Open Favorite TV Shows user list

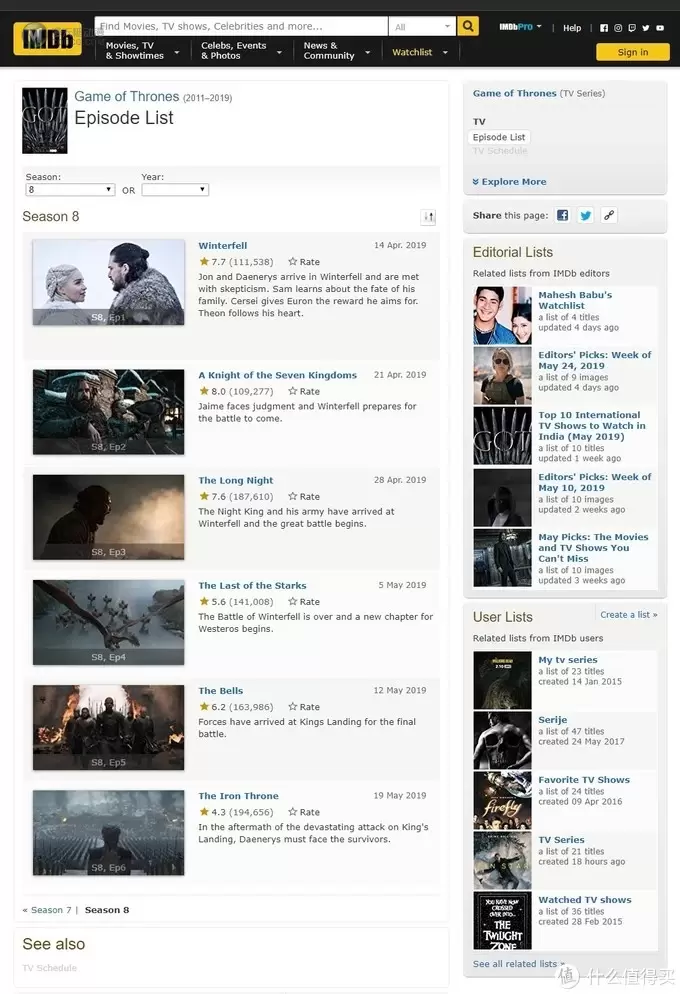point(584,780)
